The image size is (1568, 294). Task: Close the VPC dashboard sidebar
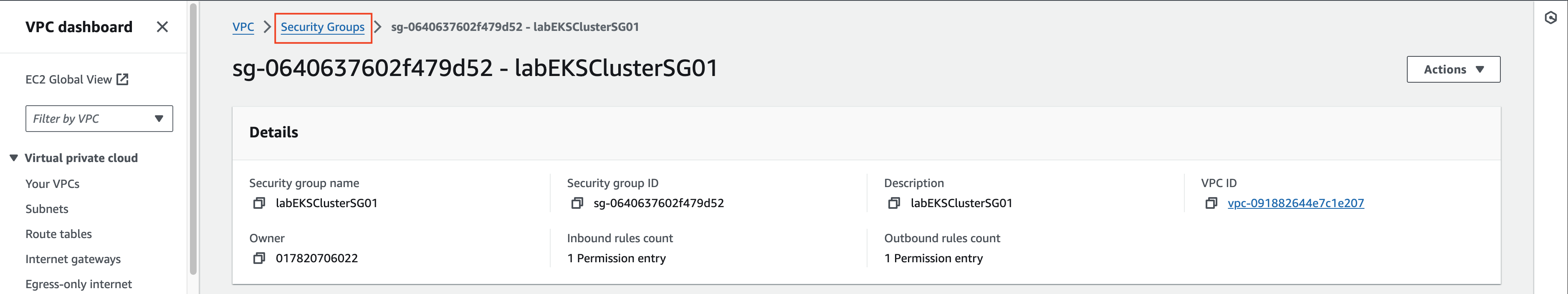coord(162,27)
